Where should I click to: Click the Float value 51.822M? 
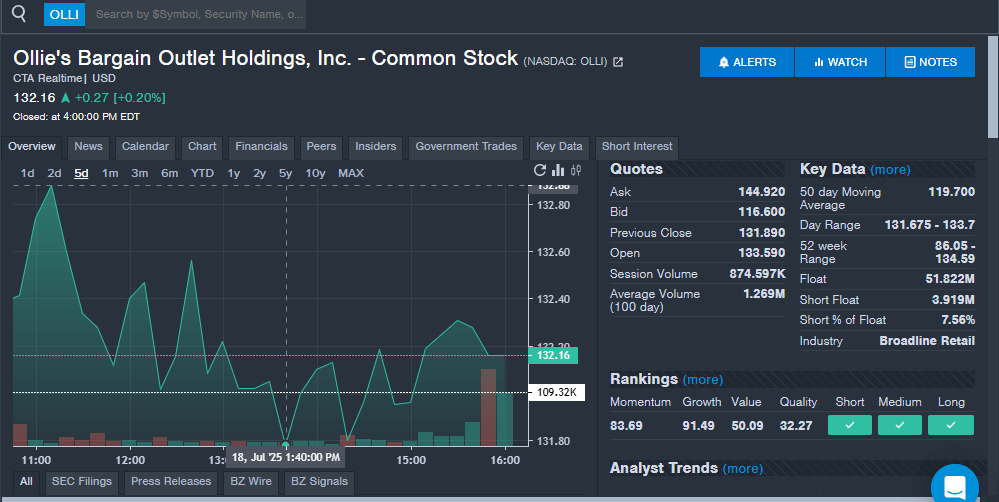pyautogui.click(x=950, y=279)
